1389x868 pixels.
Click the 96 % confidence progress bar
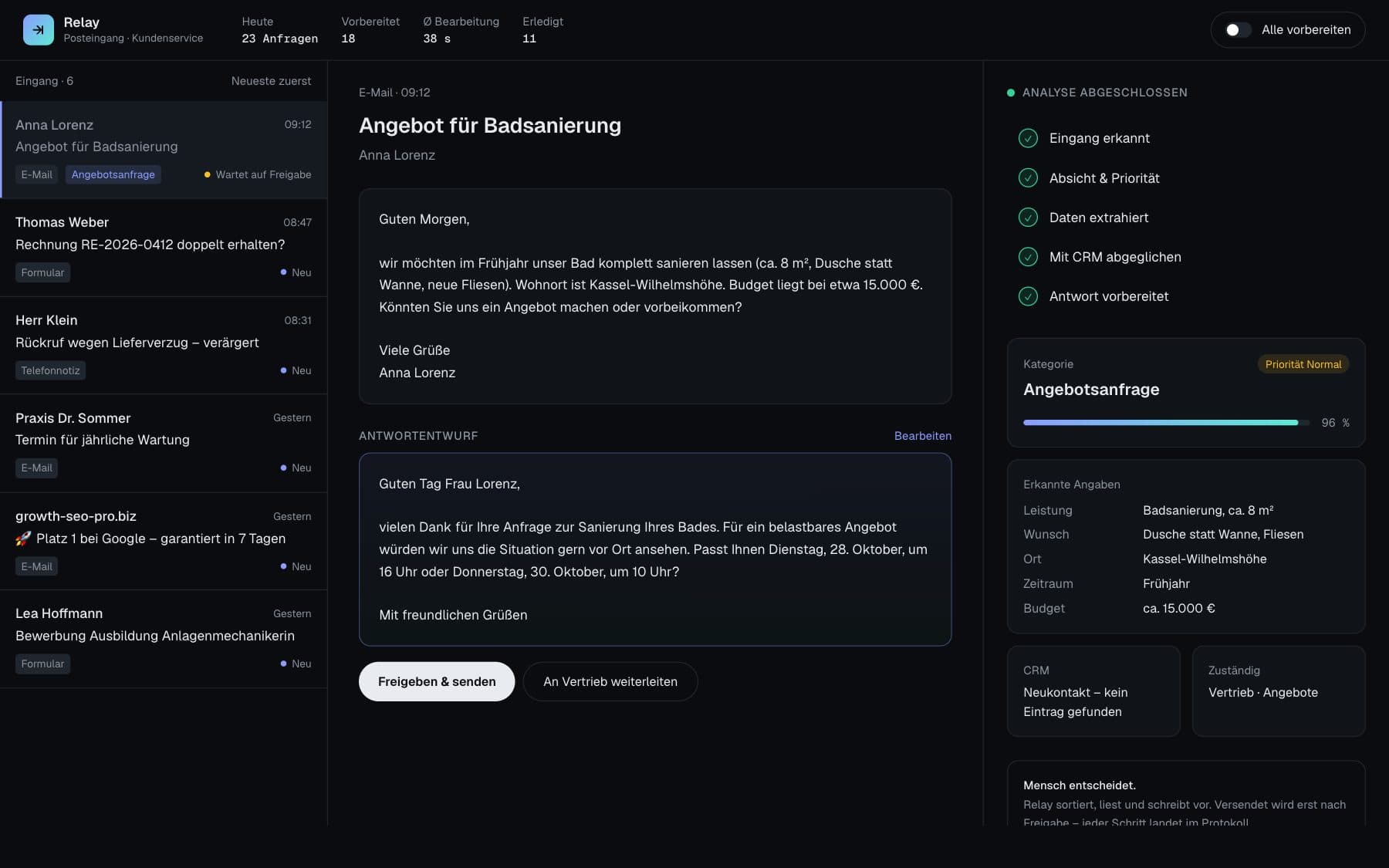pyautogui.click(x=1166, y=423)
